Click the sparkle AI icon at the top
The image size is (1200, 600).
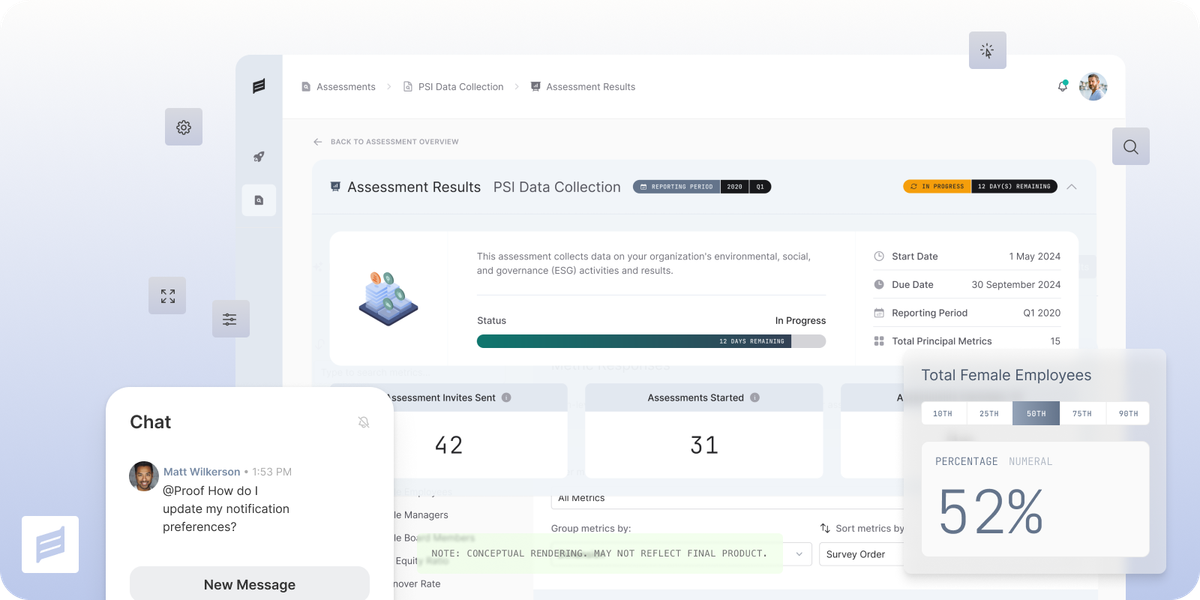click(x=987, y=49)
